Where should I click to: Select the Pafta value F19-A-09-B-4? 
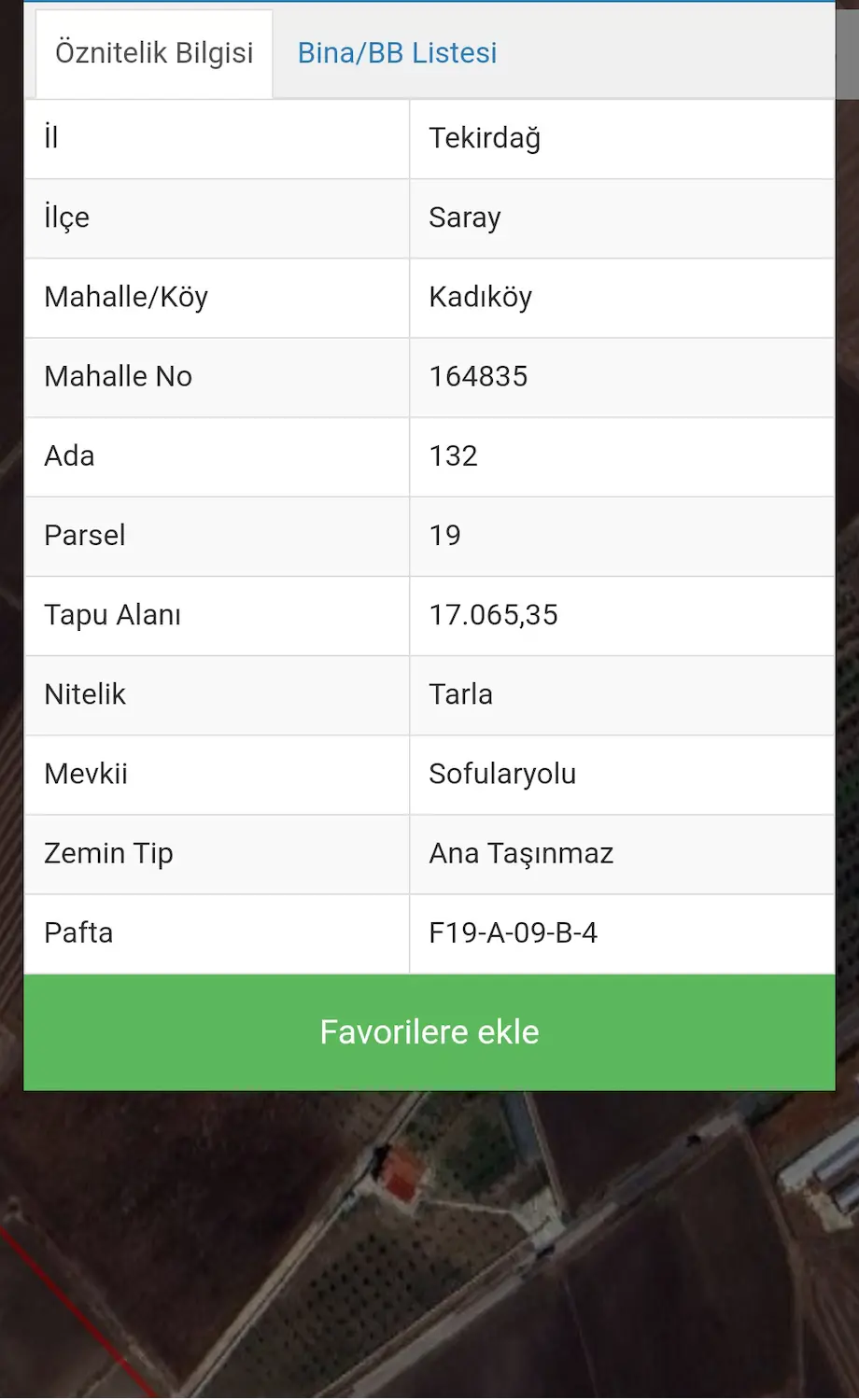point(513,932)
